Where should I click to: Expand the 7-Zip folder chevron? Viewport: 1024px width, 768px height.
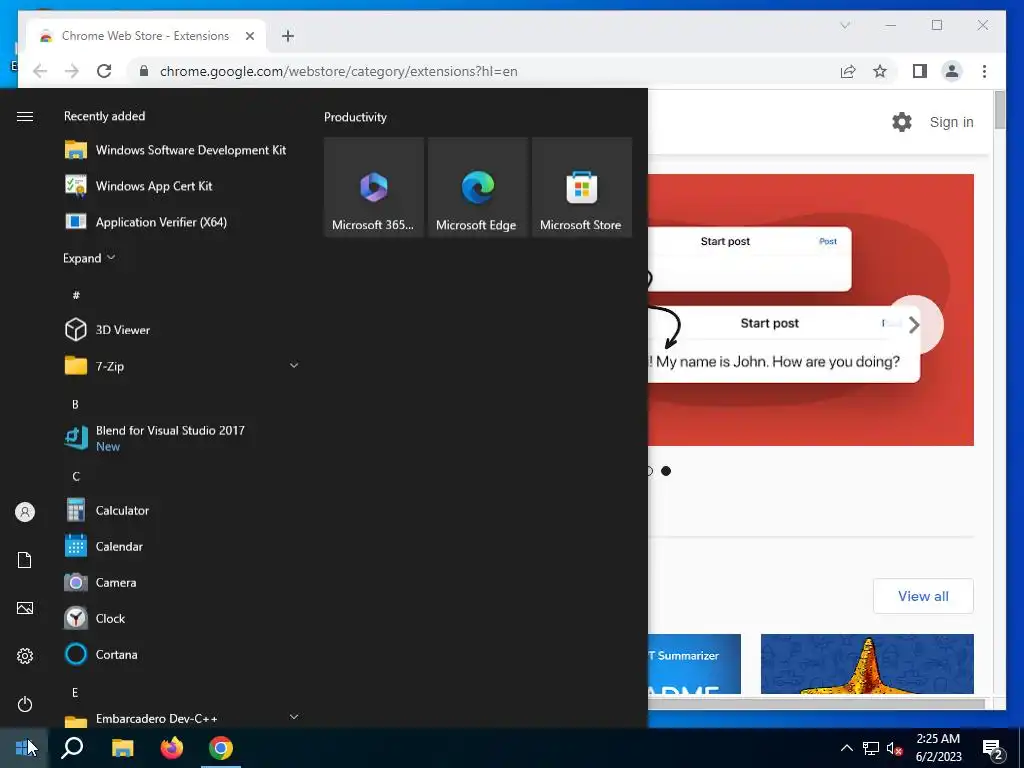(294, 366)
